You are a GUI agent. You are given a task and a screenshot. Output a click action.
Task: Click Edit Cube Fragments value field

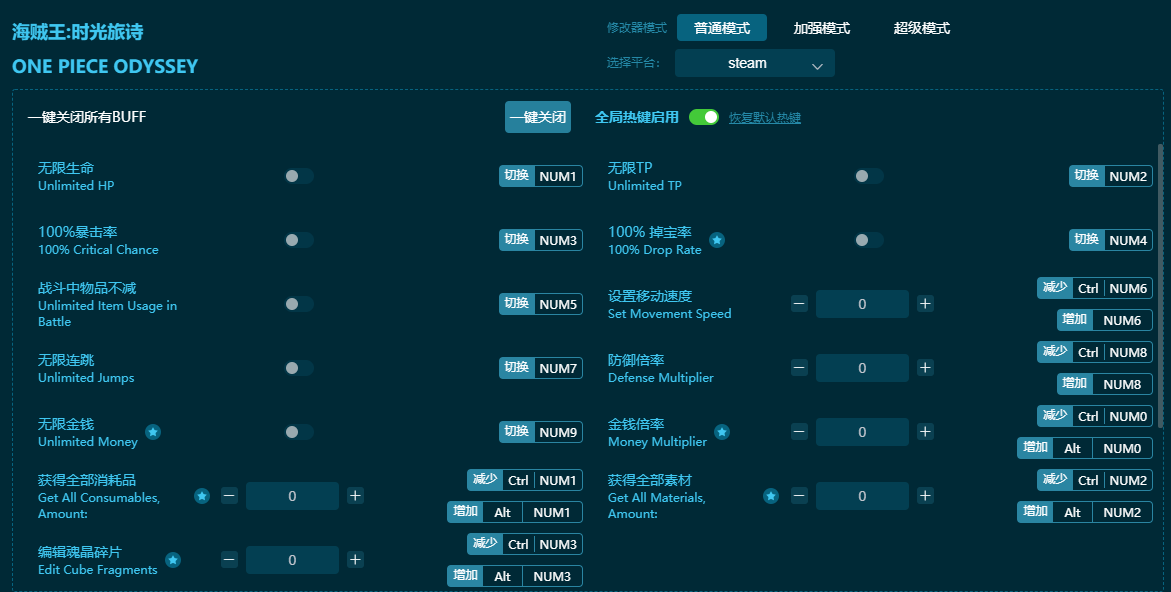(292, 560)
